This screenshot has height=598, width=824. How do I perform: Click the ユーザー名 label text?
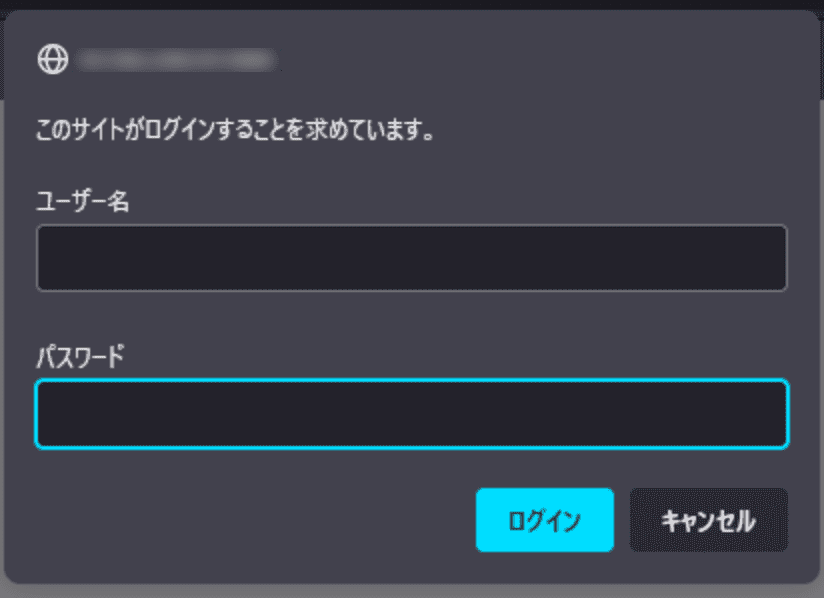point(84,202)
